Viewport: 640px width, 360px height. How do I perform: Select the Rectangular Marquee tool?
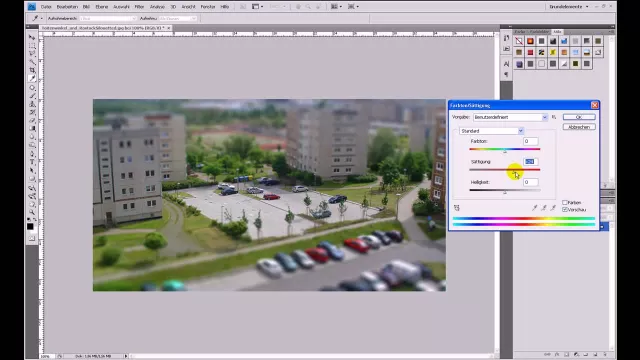32,45
